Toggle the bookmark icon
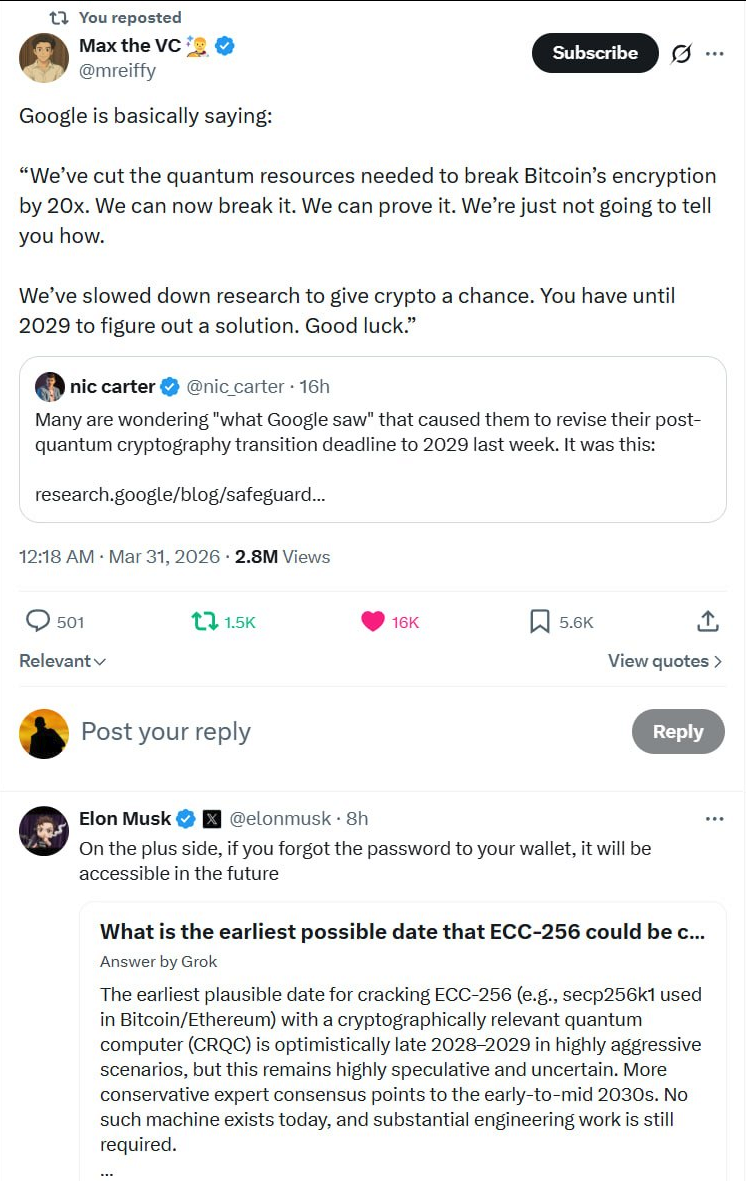The width and height of the screenshot is (746, 1181). [539, 621]
